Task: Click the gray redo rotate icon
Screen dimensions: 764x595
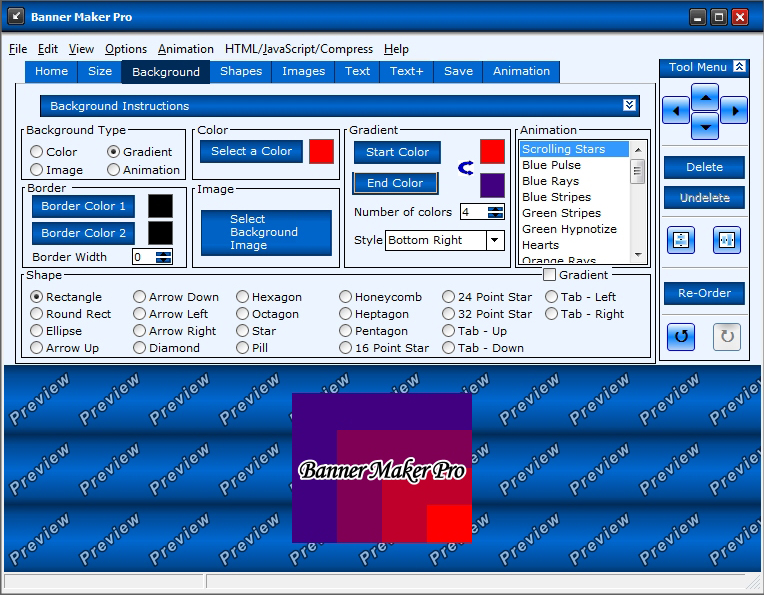Action: [726, 336]
